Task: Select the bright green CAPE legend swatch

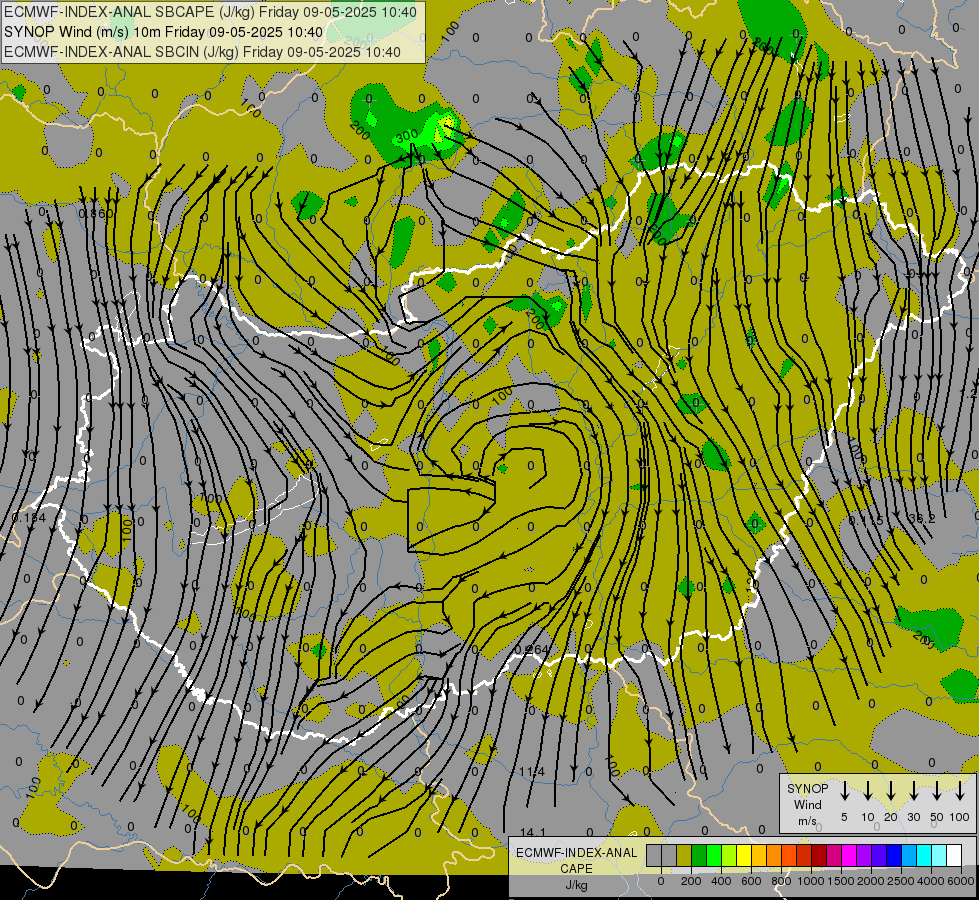Action: click(714, 855)
